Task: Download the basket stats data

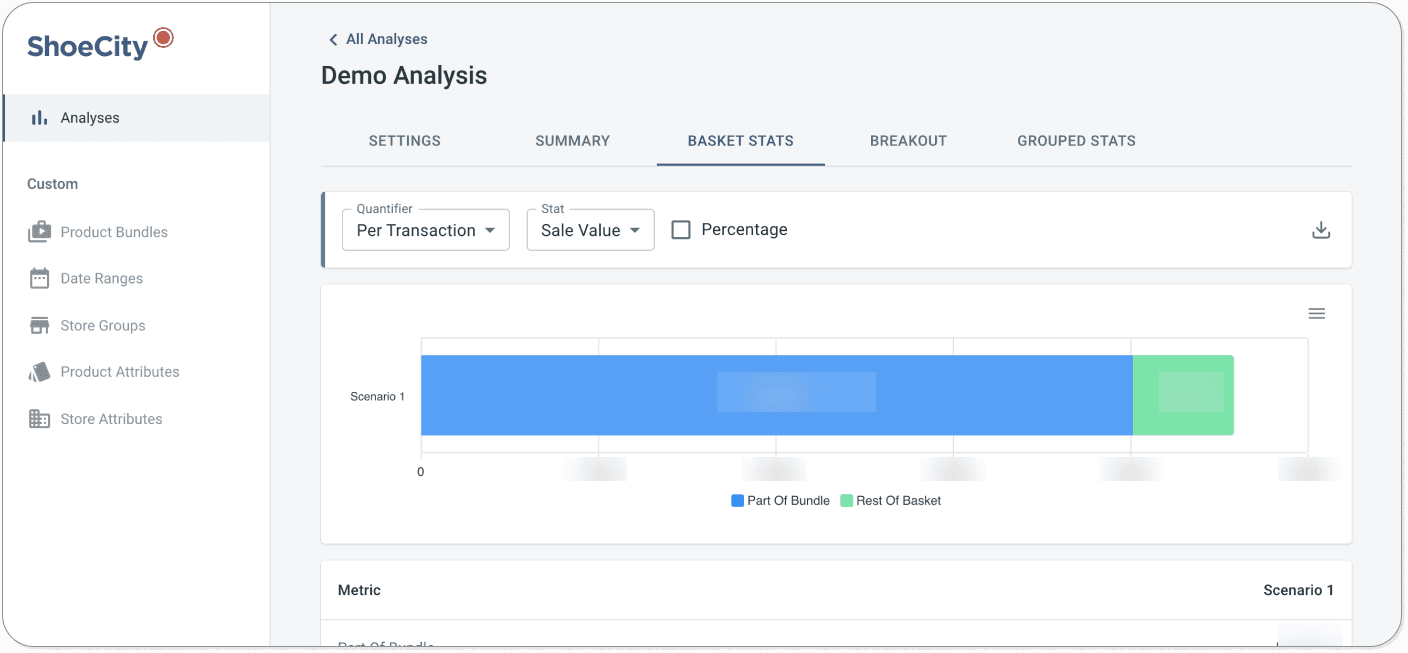Action: tap(1321, 229)
